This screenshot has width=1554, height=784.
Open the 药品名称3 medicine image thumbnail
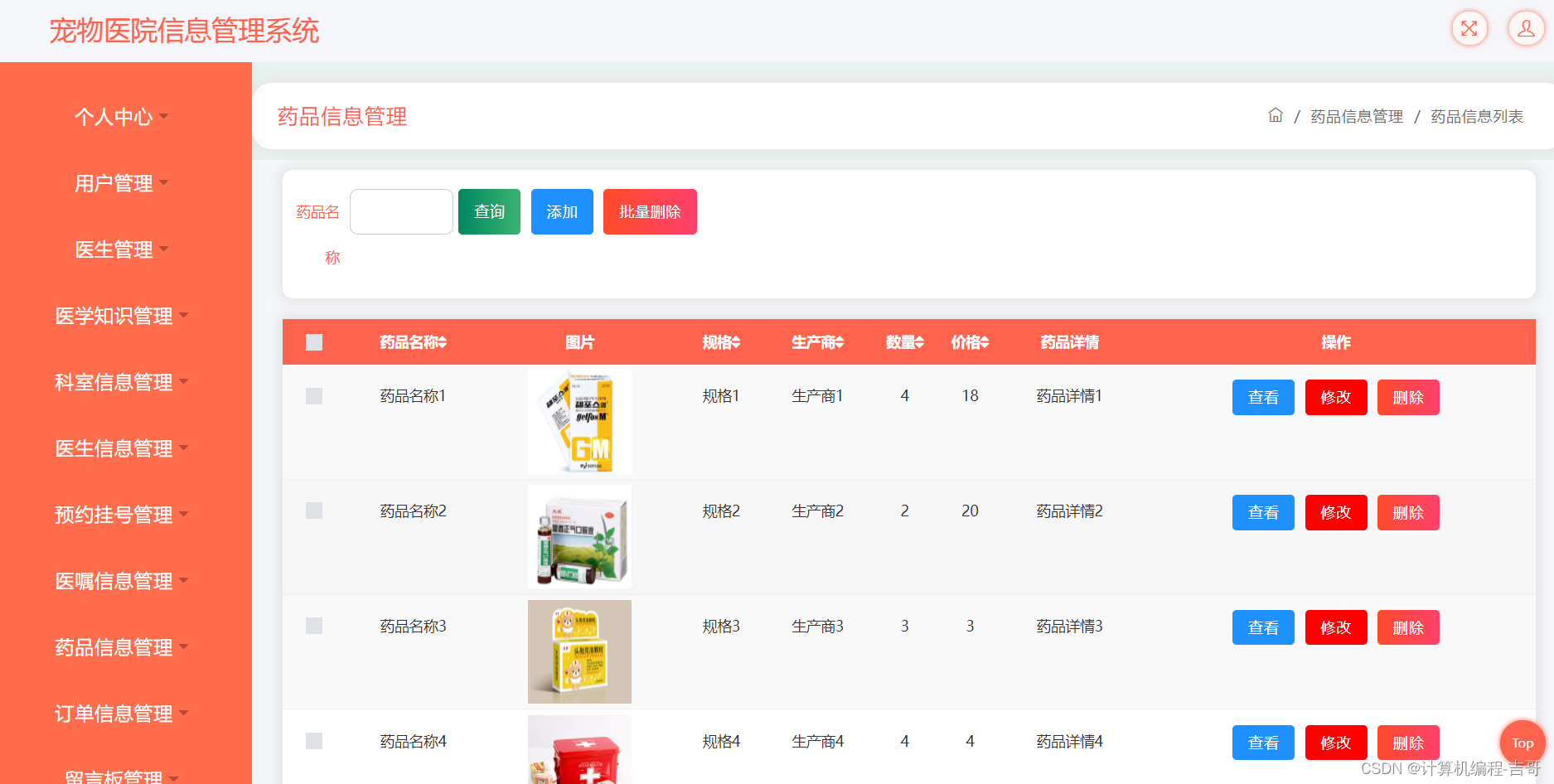click(x=579, y=651)
